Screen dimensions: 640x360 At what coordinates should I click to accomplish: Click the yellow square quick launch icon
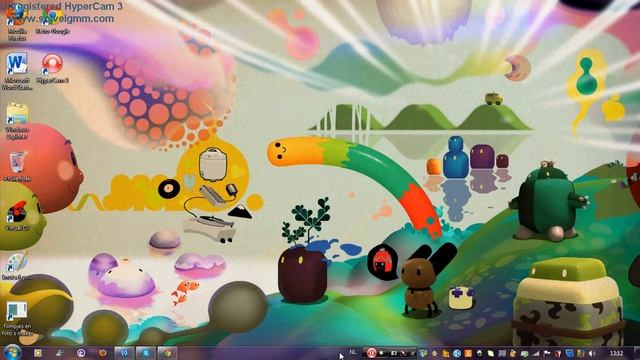click(38, 353)
